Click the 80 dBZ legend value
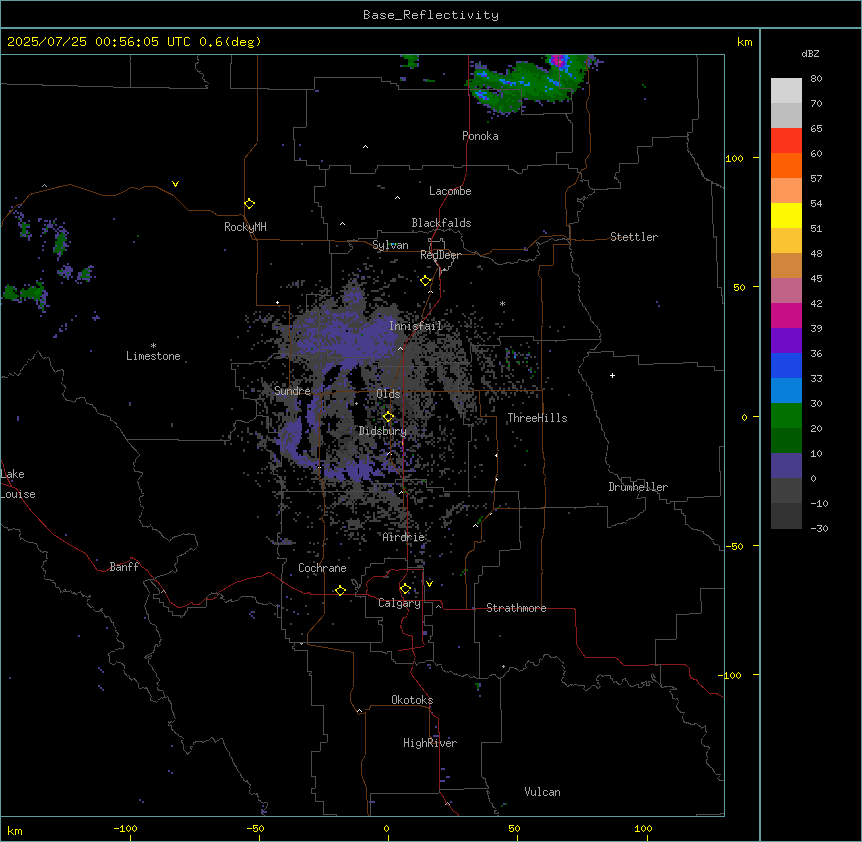 point(816,79)
